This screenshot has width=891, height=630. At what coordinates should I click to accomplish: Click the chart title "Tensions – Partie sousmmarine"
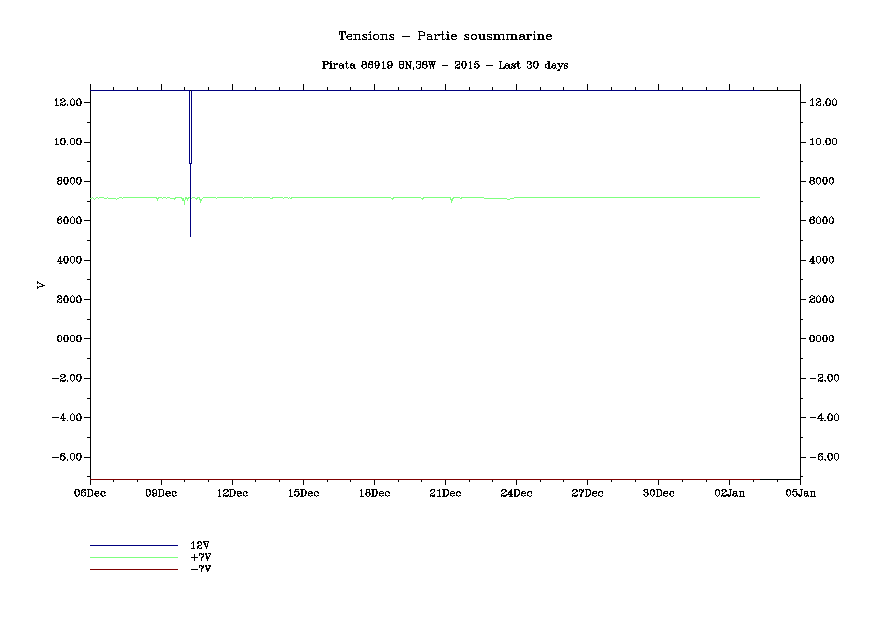pos(445,36)
